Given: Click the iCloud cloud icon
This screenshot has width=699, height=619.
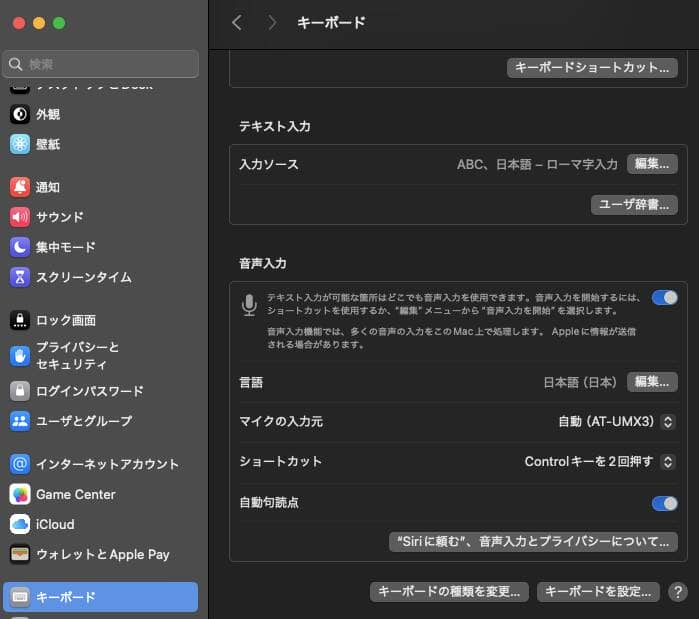Looking at the screenshot, I should (x=20, y=524).
